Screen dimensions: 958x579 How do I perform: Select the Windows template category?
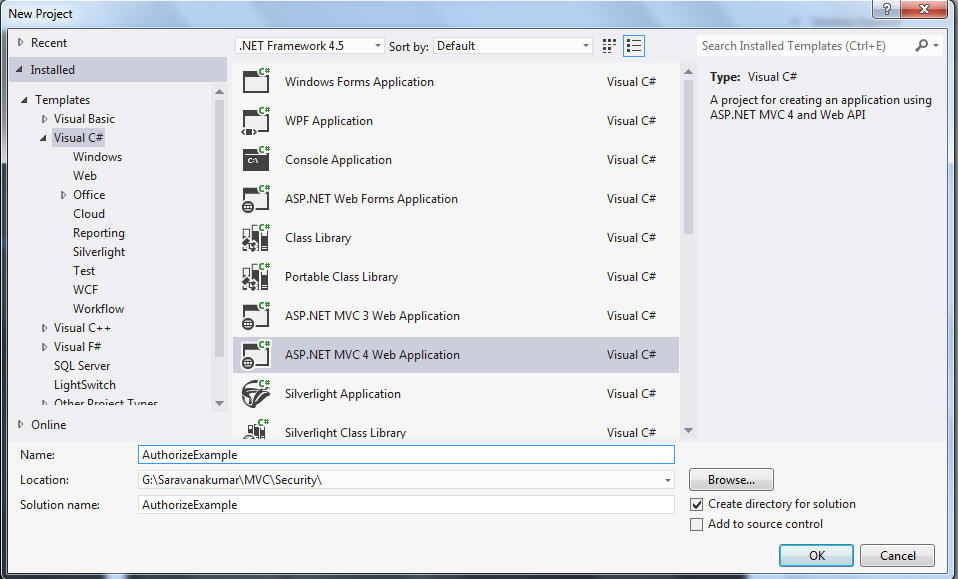tap(97, 157)
